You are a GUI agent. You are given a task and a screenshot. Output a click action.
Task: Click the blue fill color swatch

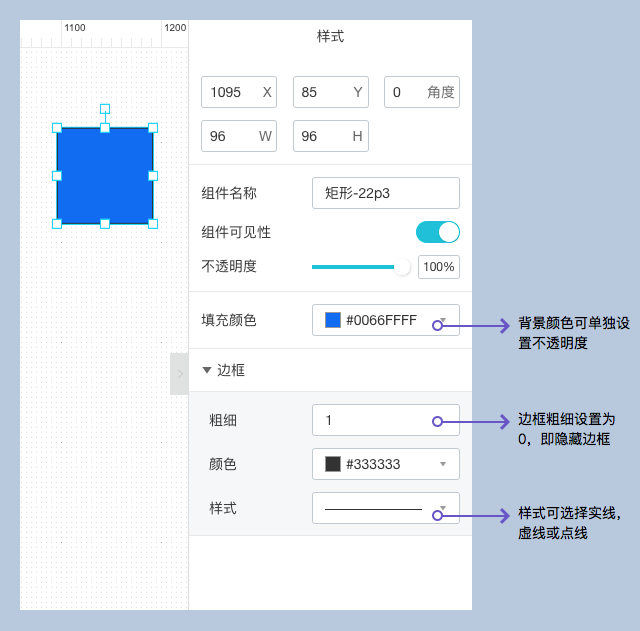(x=333, y=321)
